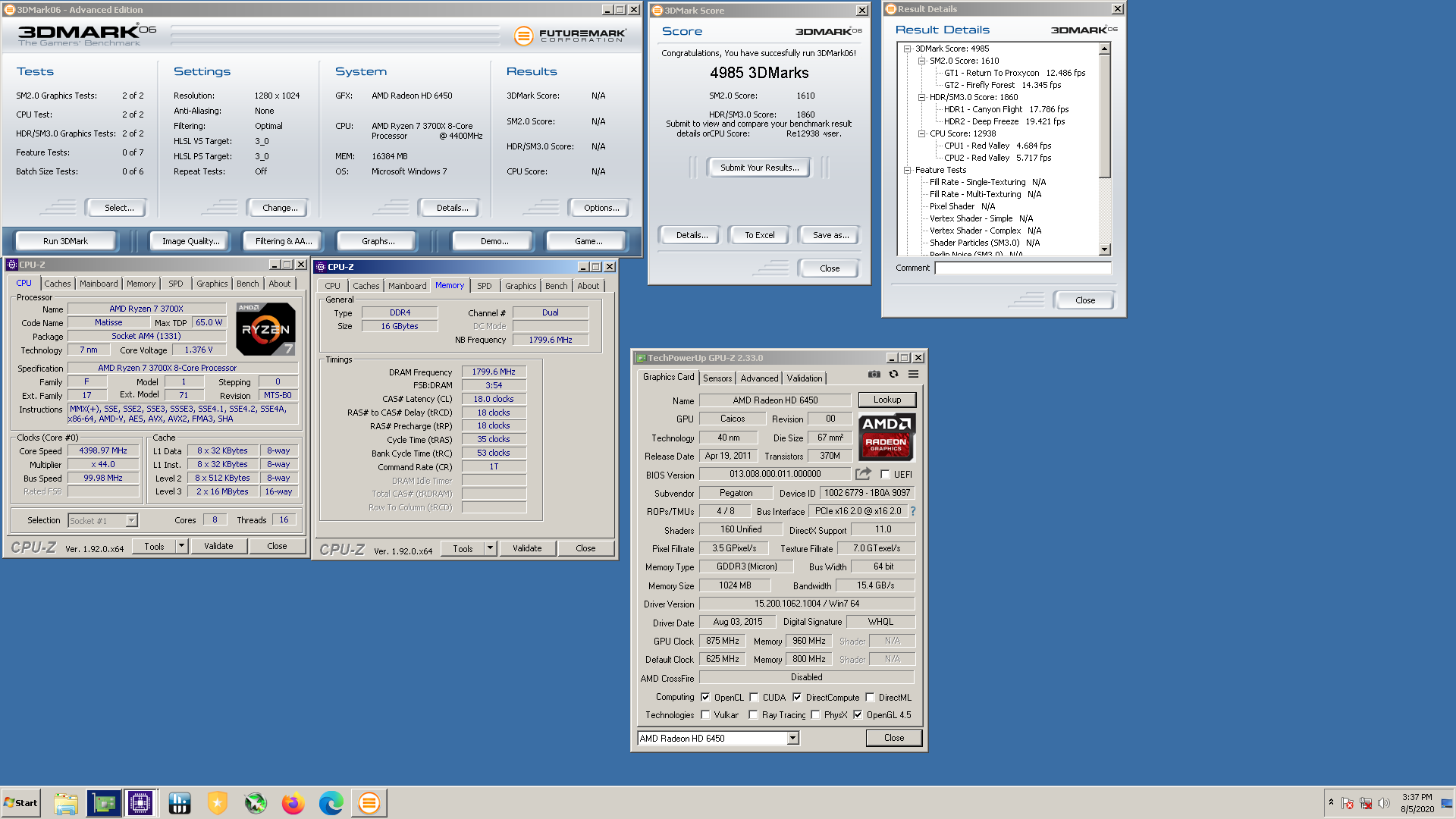This screenshot has width=1456, height=819.
Task: Click the Result Details scrollbar down arrow
Action: pyautogui.click(x=1105, y=249)
